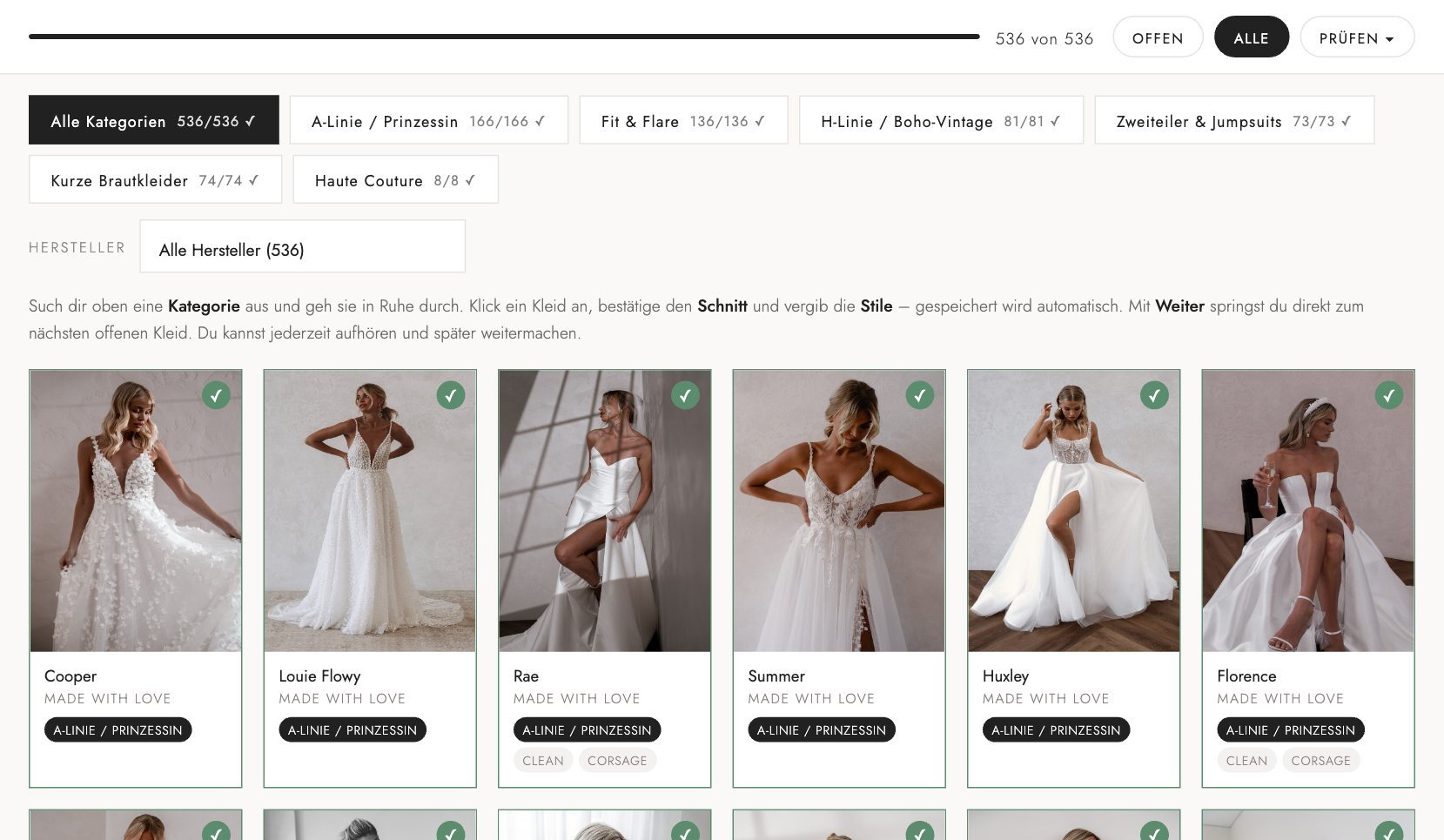Viewport: 1444px width, 840px height.
Task: Open the Rae dress photo
Action: [x=605, y=511]
